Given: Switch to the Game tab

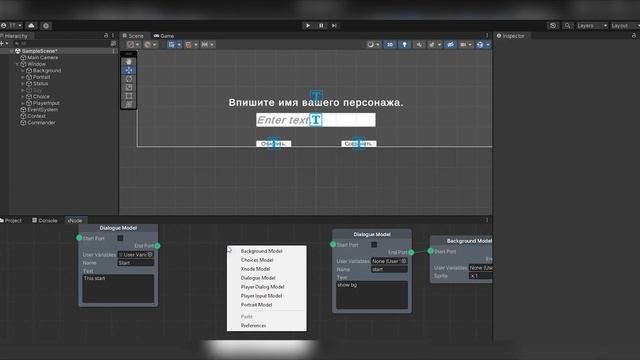Looking at the screenshot, I should [164, 36].
